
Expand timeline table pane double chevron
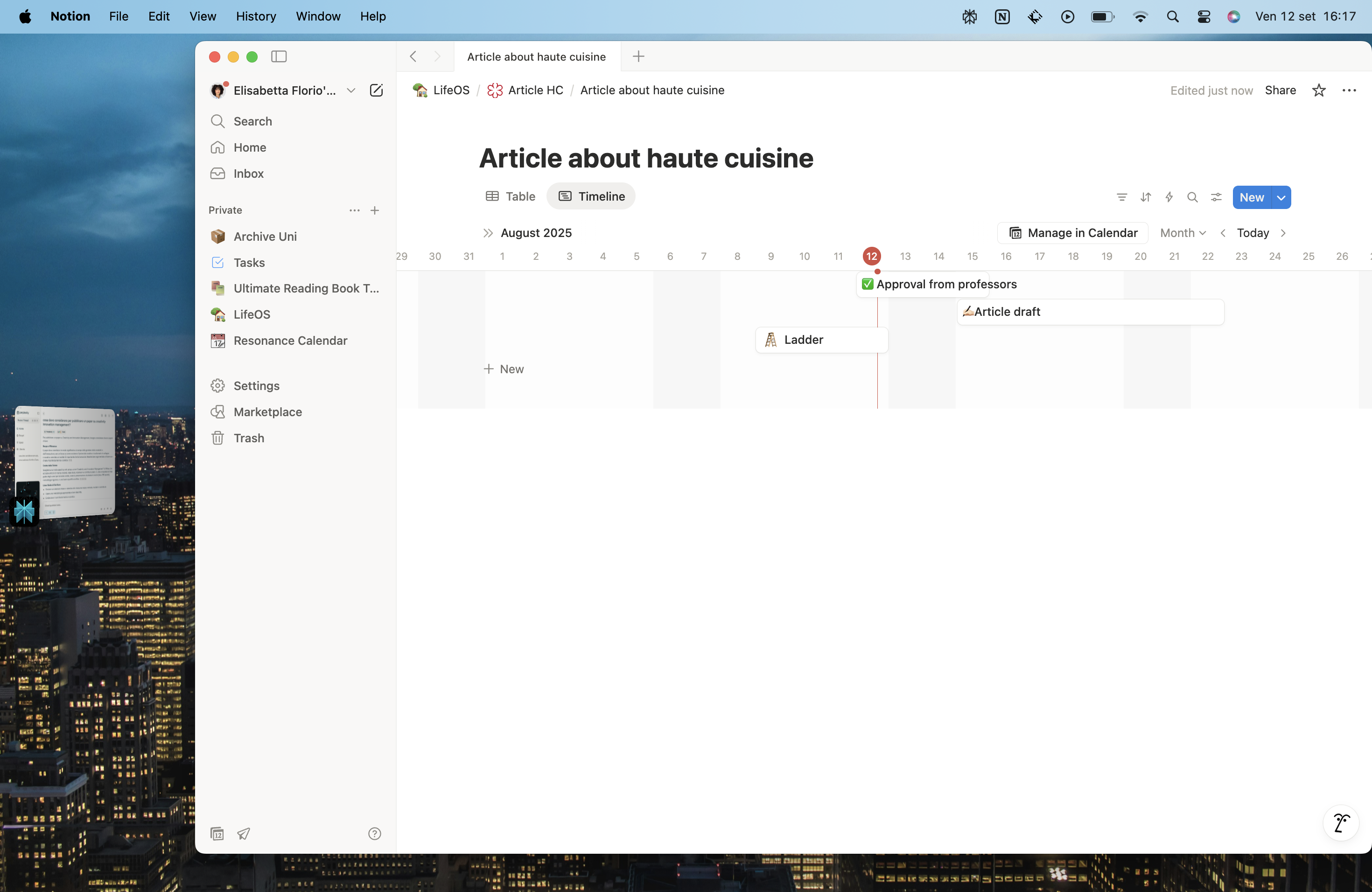tap(488, 233)
